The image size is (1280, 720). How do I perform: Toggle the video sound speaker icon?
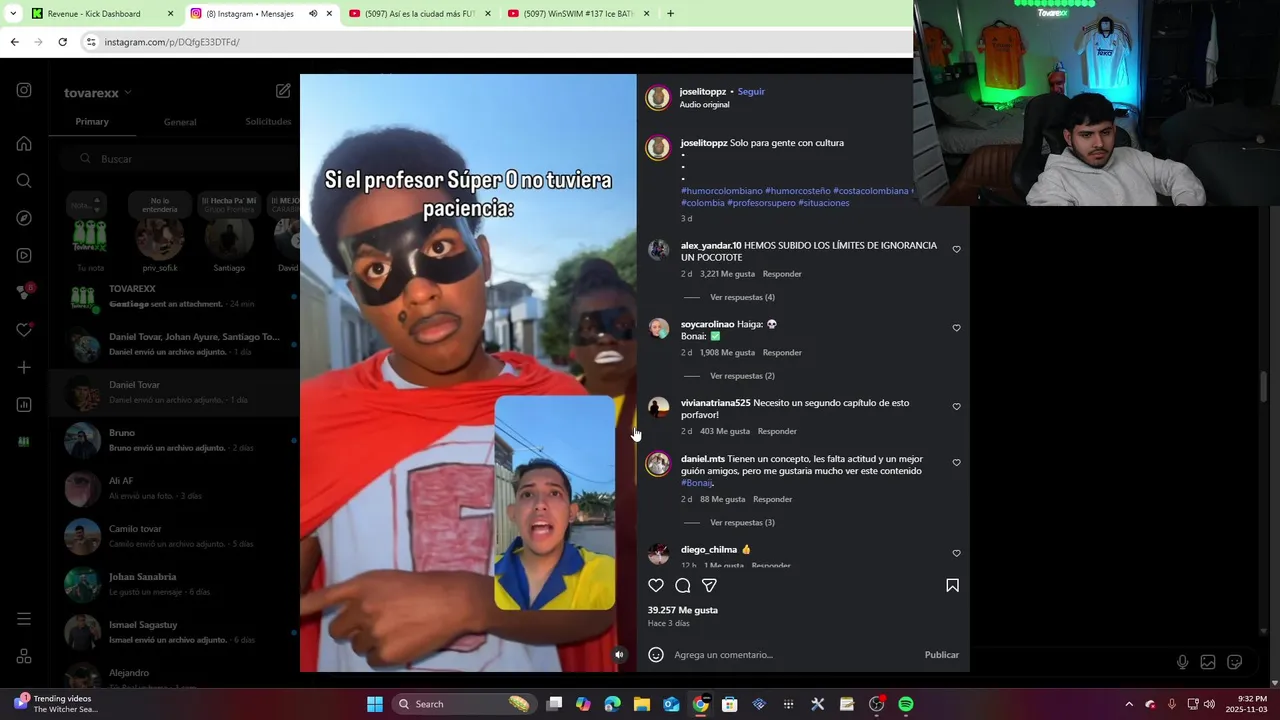point(619,655)
